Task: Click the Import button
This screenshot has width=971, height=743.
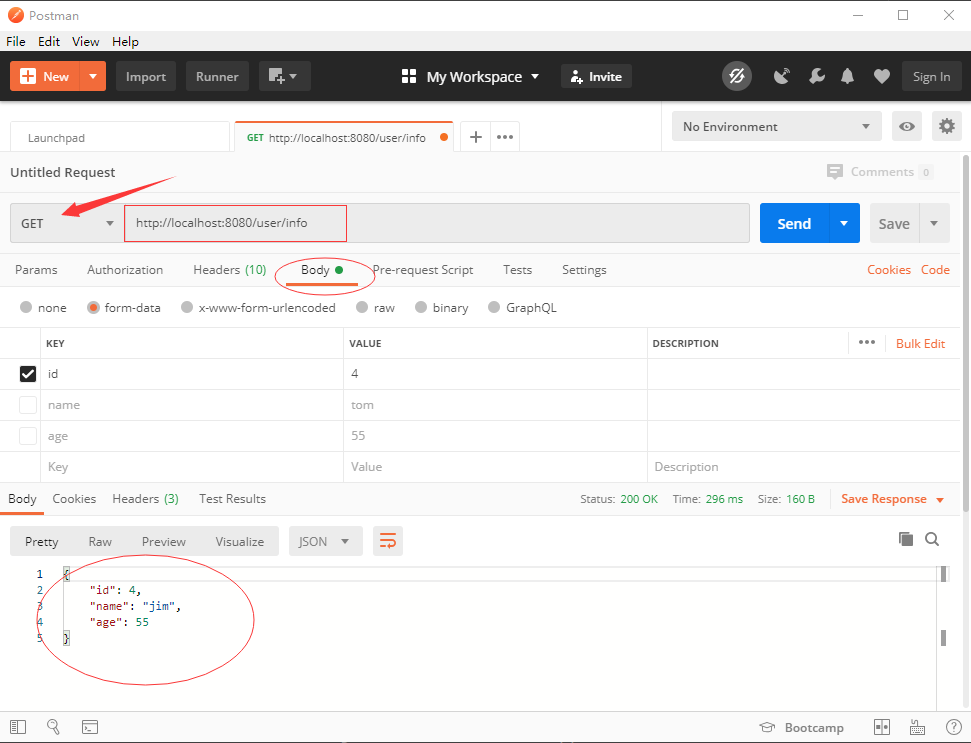Action: coord(146,76)
